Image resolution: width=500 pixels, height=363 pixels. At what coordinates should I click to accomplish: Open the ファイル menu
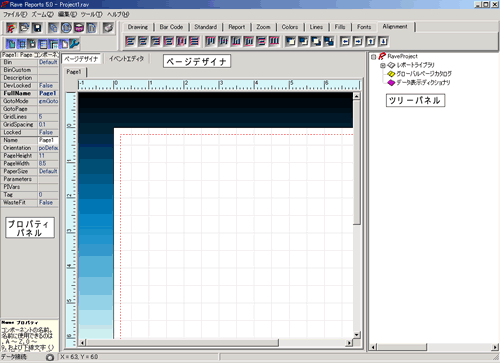click(x=15, y=15)
